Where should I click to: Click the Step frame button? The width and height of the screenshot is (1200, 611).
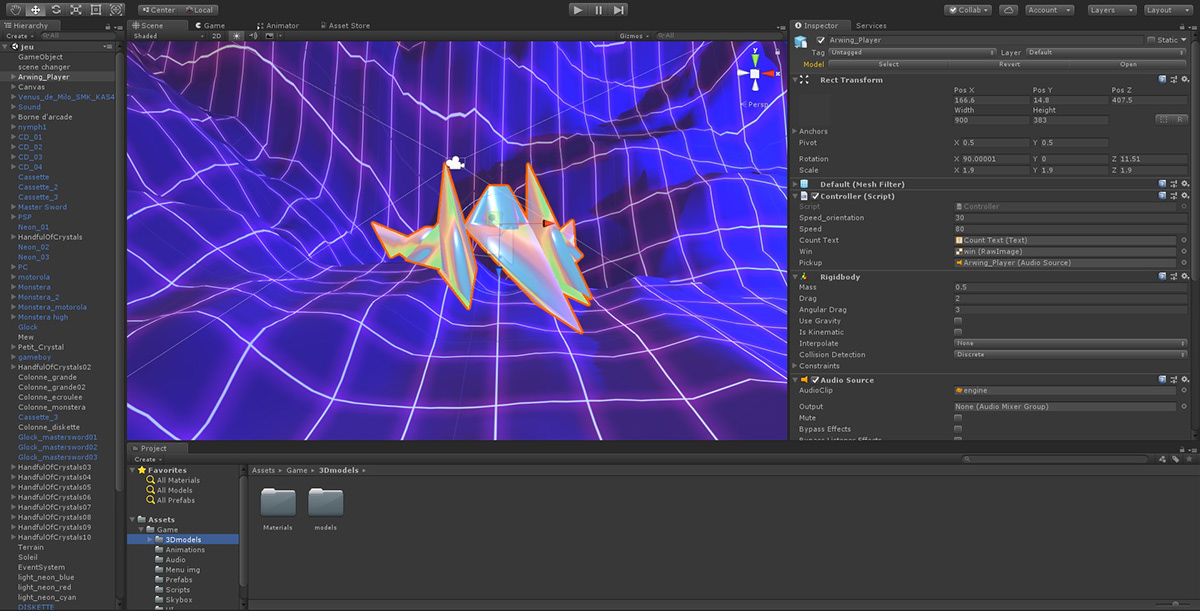619,9
